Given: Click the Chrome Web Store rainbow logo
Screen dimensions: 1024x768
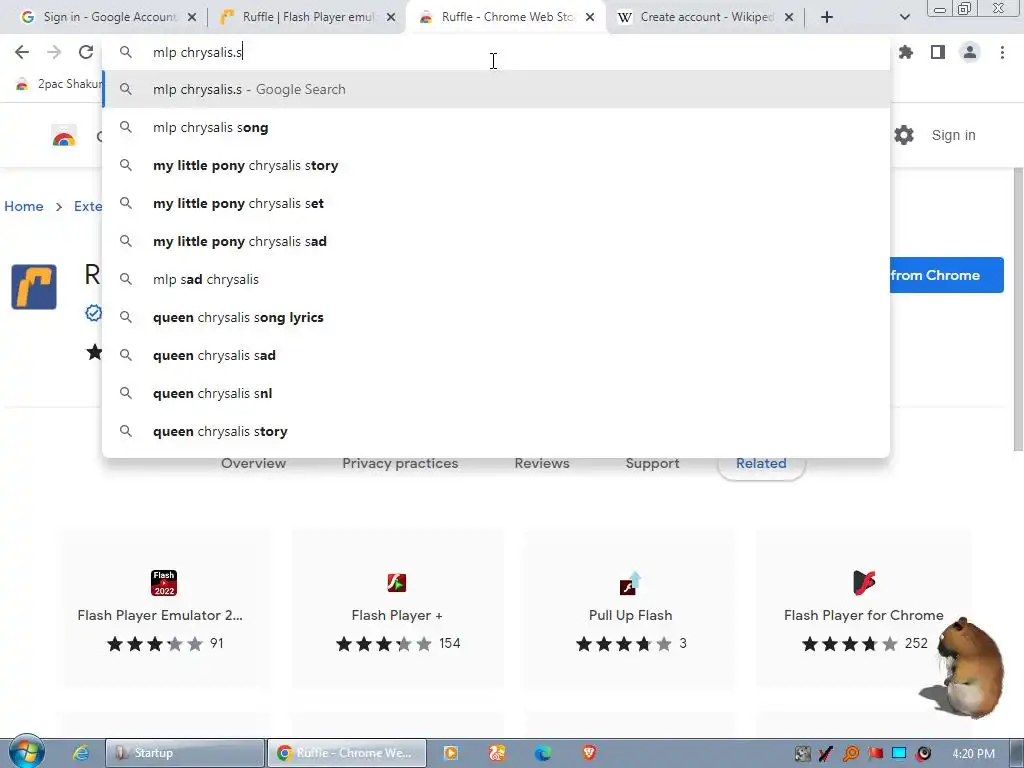Looking at the screenshot, I should point(64,136).
